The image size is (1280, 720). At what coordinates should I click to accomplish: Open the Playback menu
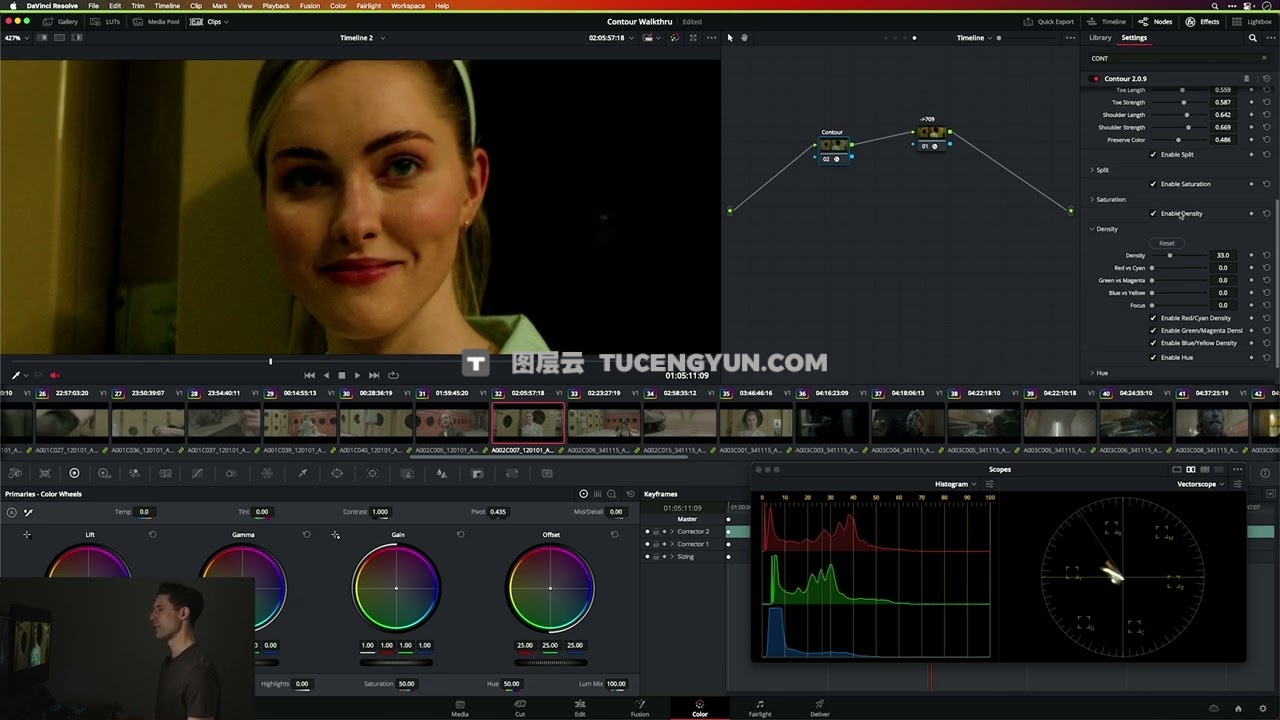276,6
